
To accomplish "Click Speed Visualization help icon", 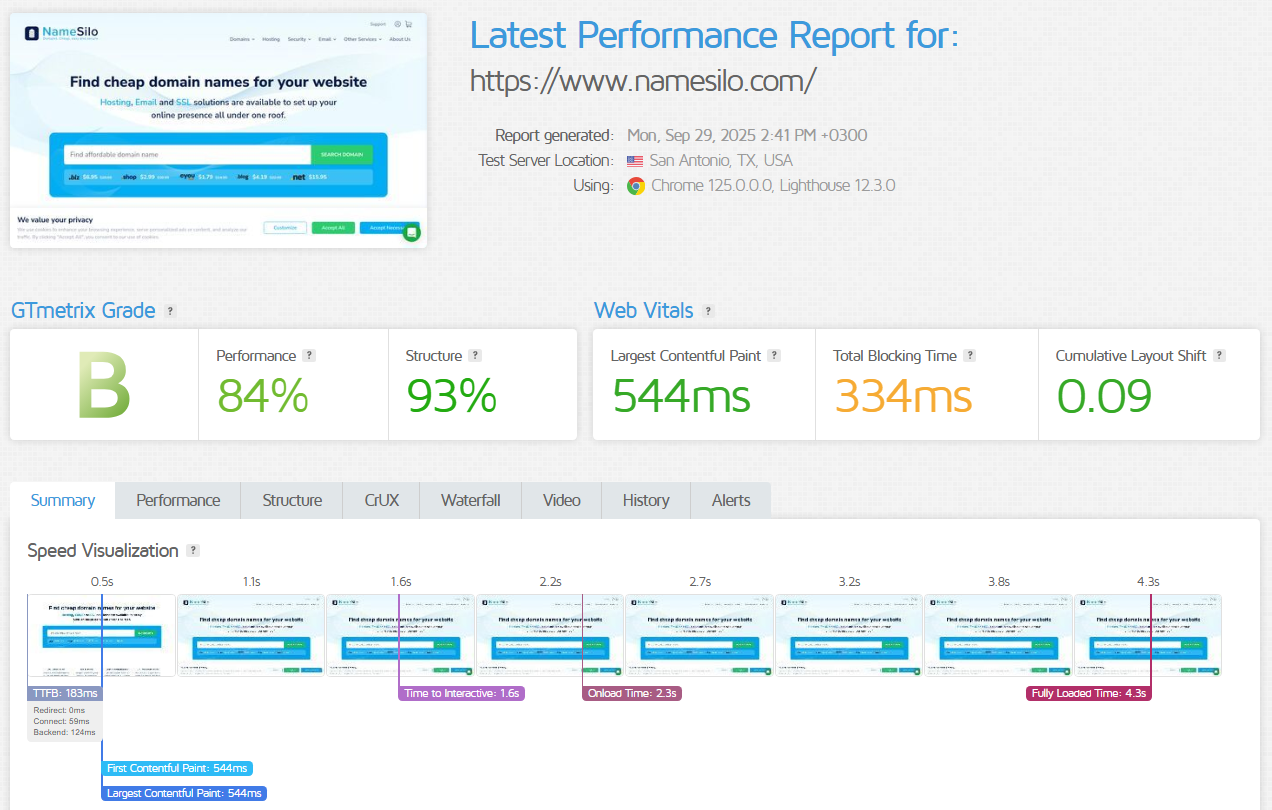I will click(x=193, y=550).
